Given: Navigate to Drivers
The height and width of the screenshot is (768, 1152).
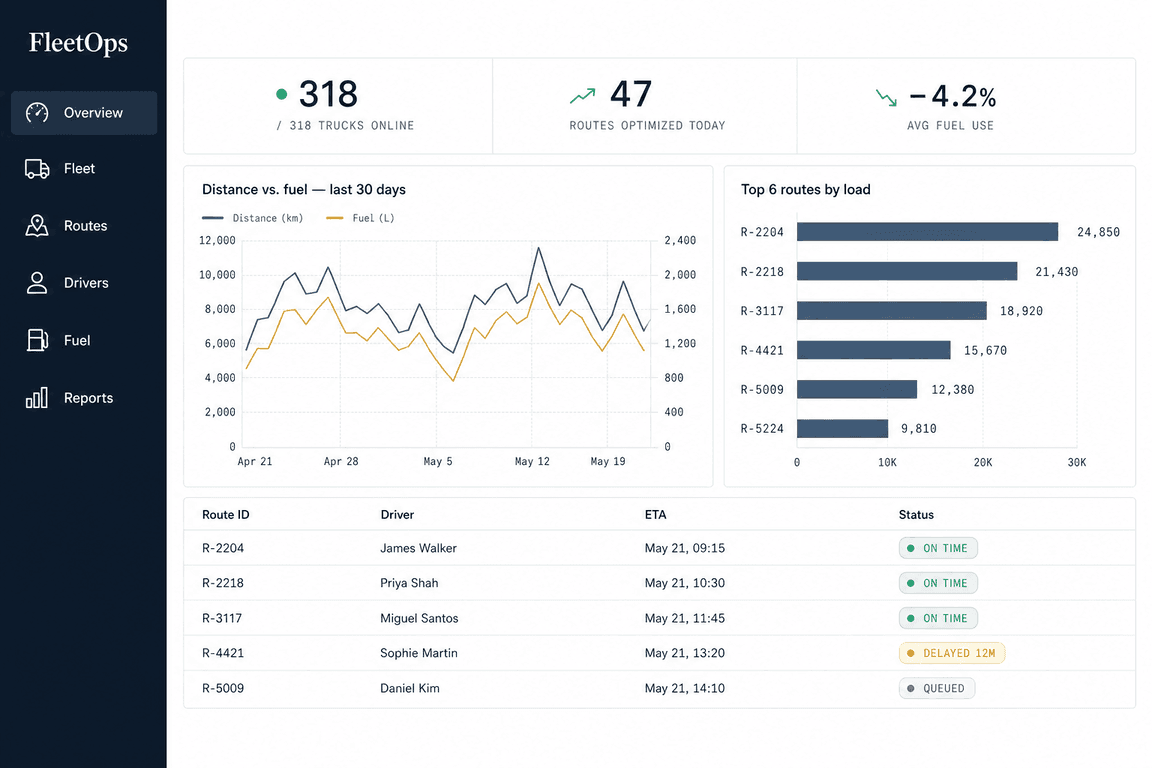Looking at the screenshot, I should pyautogui.click(x=86, y=283).
